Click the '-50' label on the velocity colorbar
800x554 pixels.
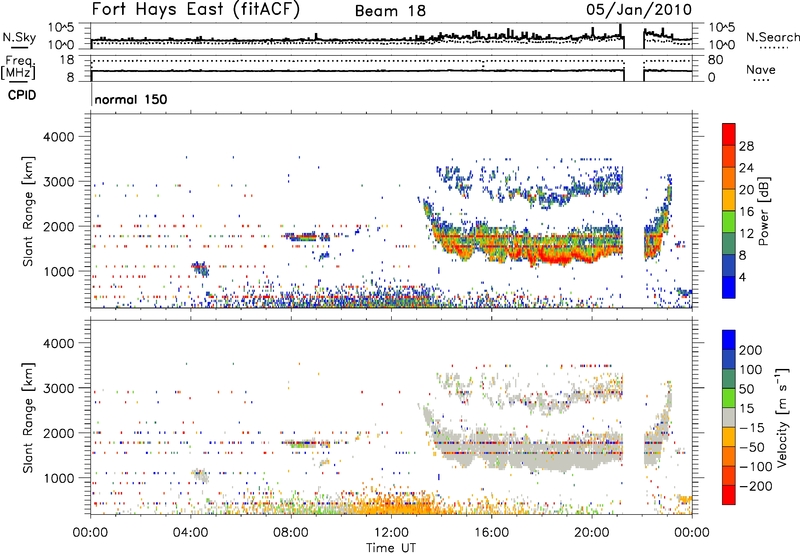tap(752, 448)
